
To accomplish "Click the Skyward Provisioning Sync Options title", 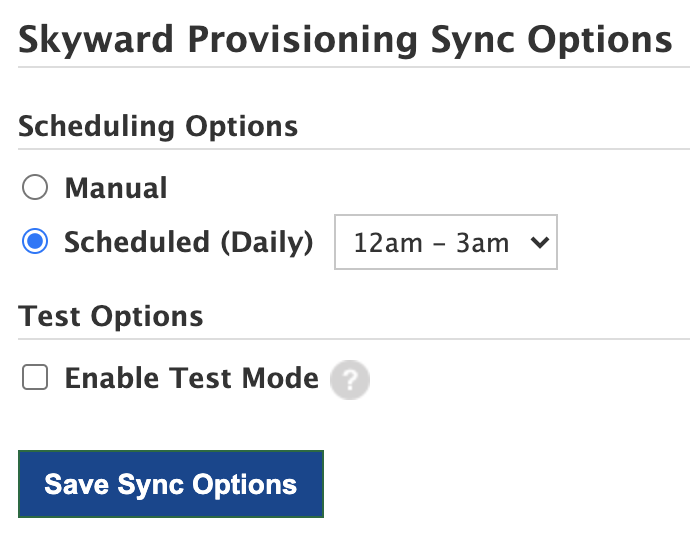I will (345, 40).
